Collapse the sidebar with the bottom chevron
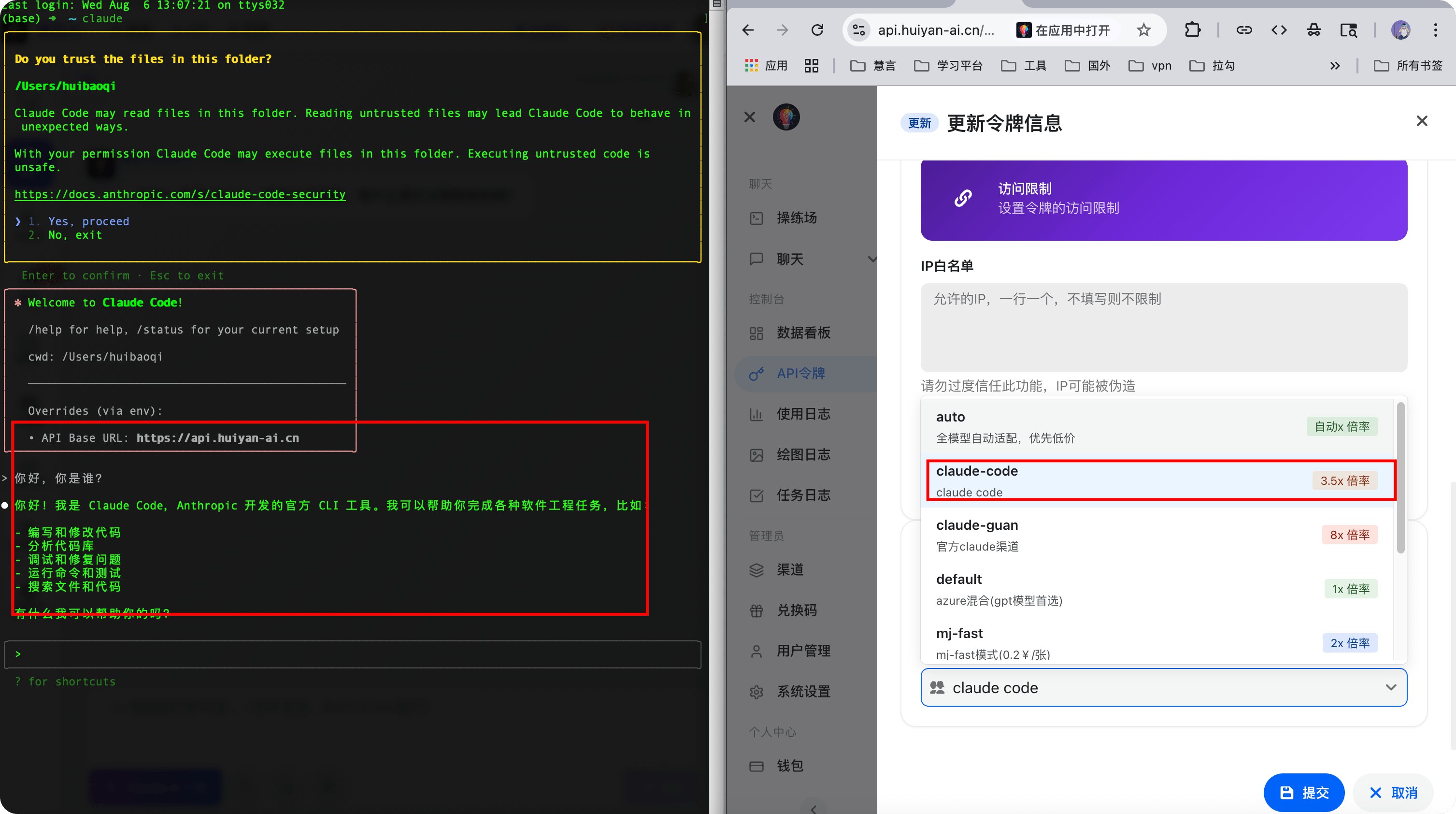 coord(814,809)
